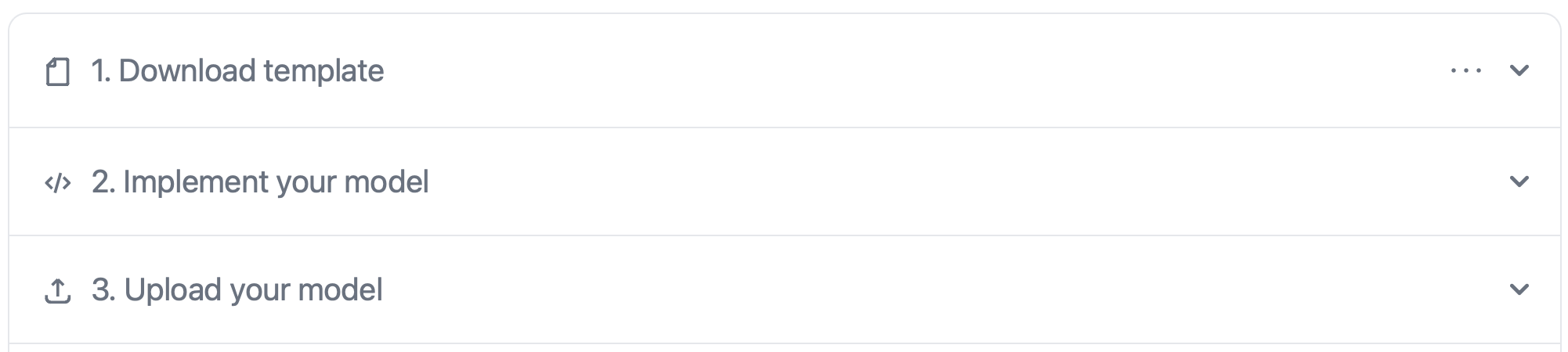
Task: Open the '3. Upload your model' step title
Action: pos(237,289)
